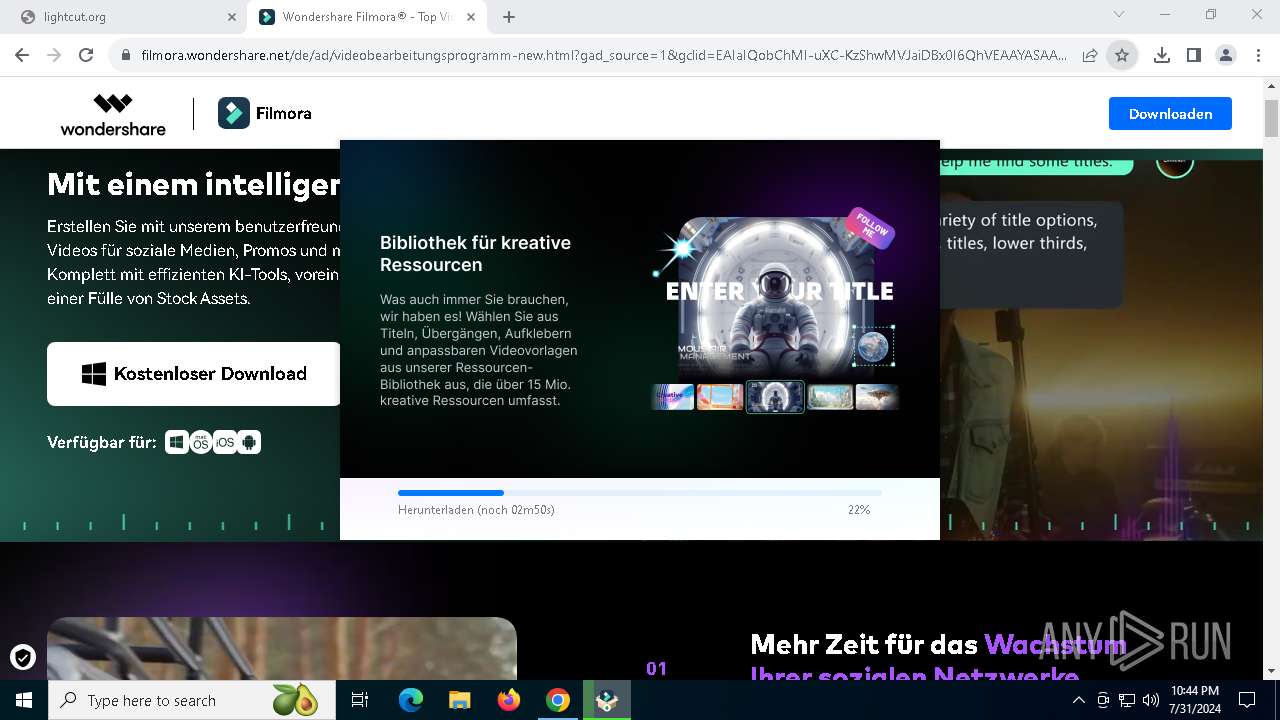Launch Microsoft Edge from taskbar
Viewport: 1280px width, 720px height.
(x=411, y=700)
